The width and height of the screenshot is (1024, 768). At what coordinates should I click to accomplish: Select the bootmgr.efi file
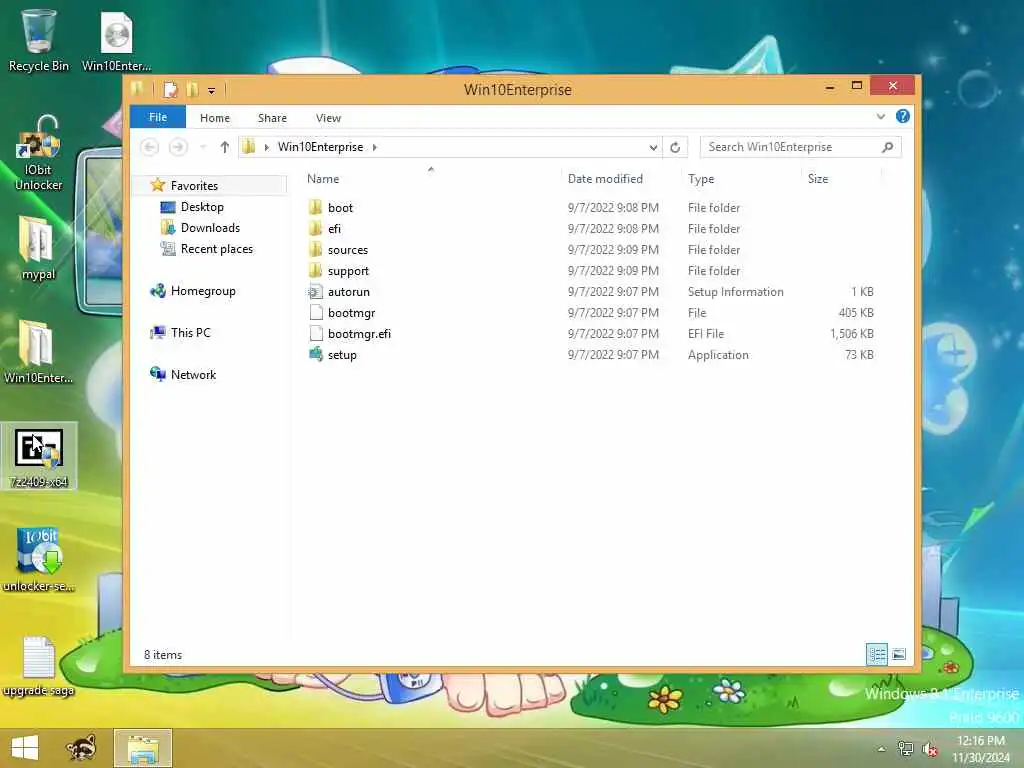click(591, 334)
